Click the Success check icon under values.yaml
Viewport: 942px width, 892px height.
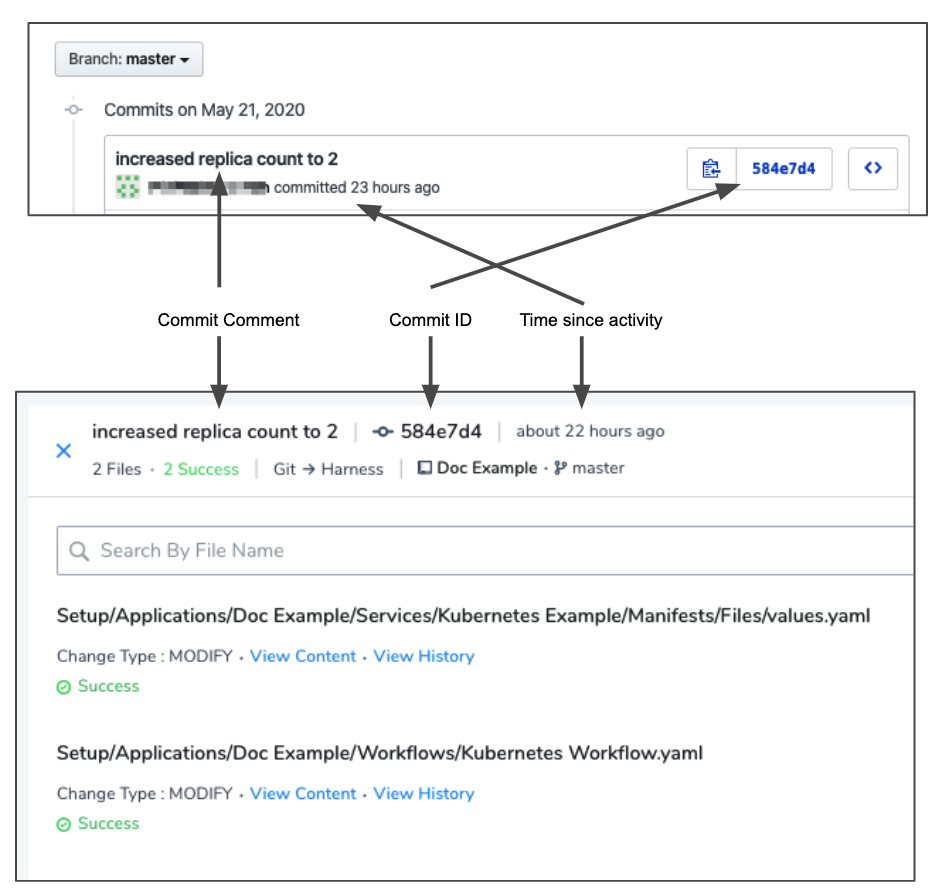pyautogui.click(x=64, y=687)
